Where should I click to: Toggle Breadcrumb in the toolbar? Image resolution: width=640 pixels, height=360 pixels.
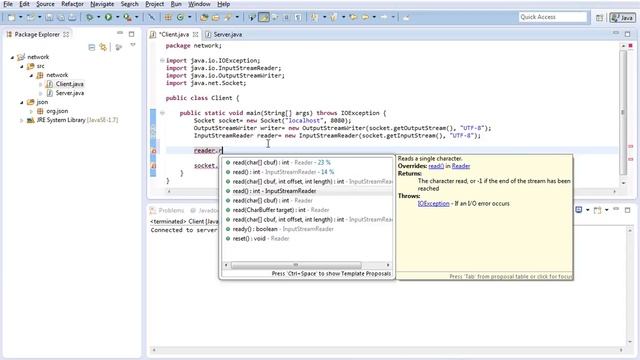252,18
